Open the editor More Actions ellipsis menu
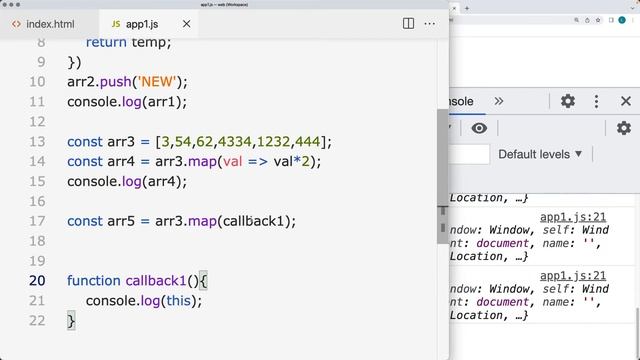 coord(429,24)
